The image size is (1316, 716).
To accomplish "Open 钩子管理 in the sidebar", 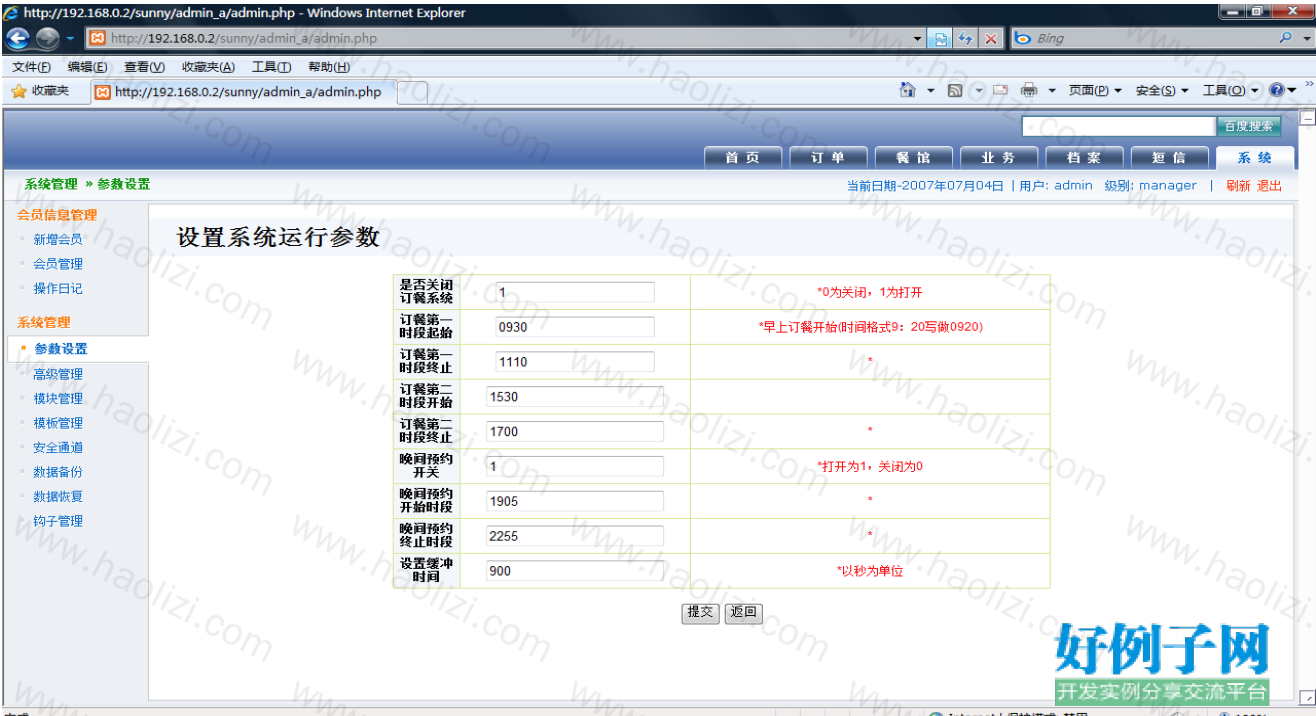I will (x=58, y=521).
